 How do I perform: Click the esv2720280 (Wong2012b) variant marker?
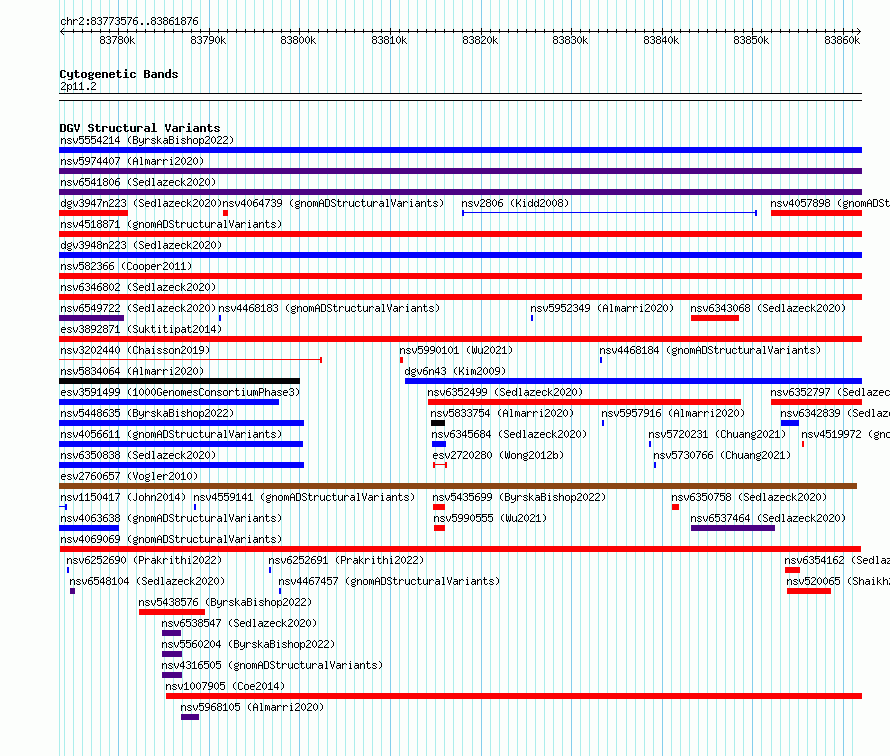point(440,465)
